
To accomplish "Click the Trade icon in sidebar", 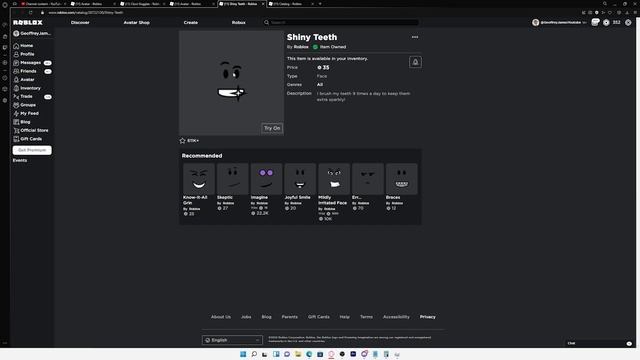I will point(16,96).
